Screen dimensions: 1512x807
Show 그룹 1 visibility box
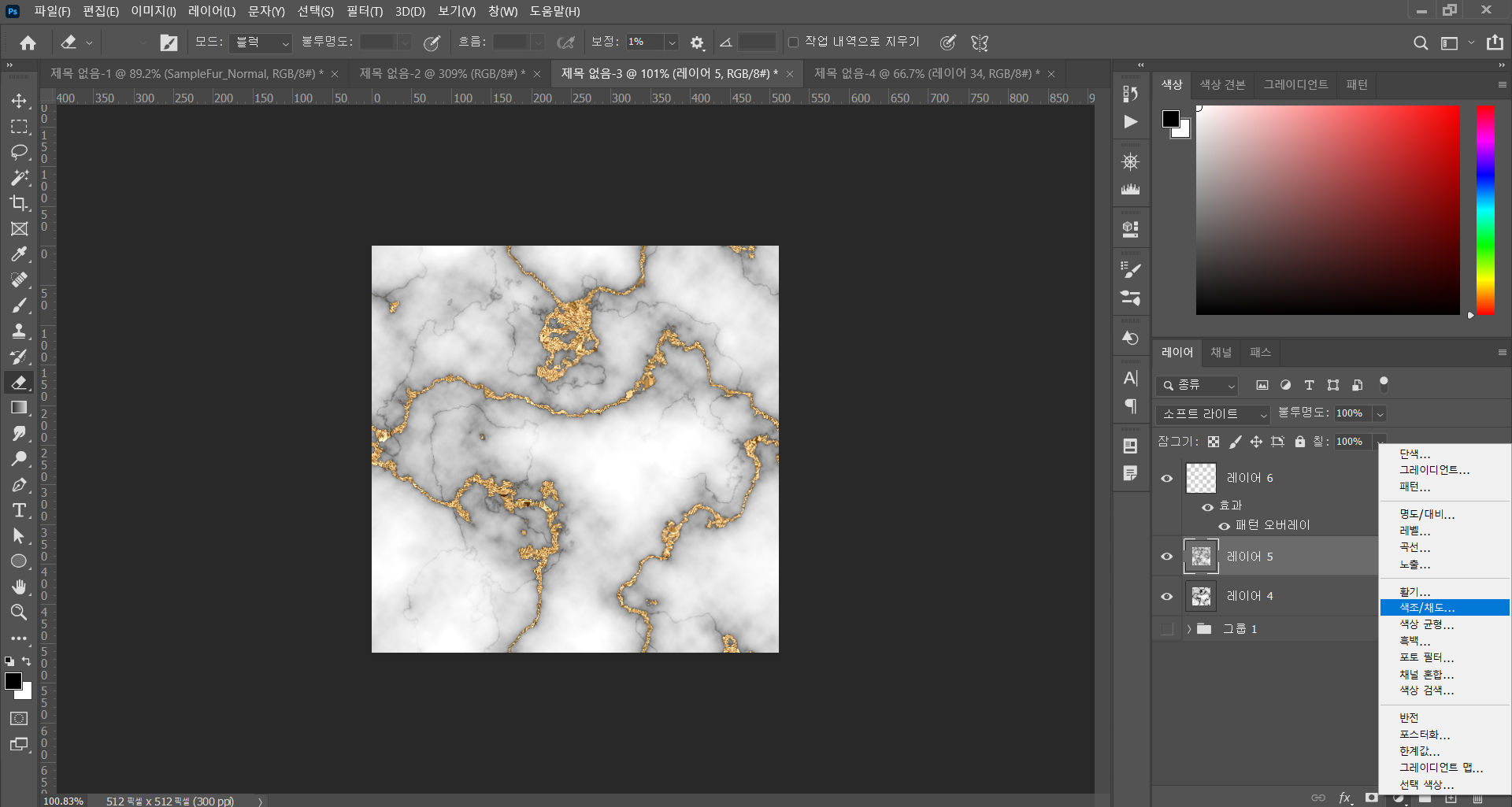point(1167,629)
